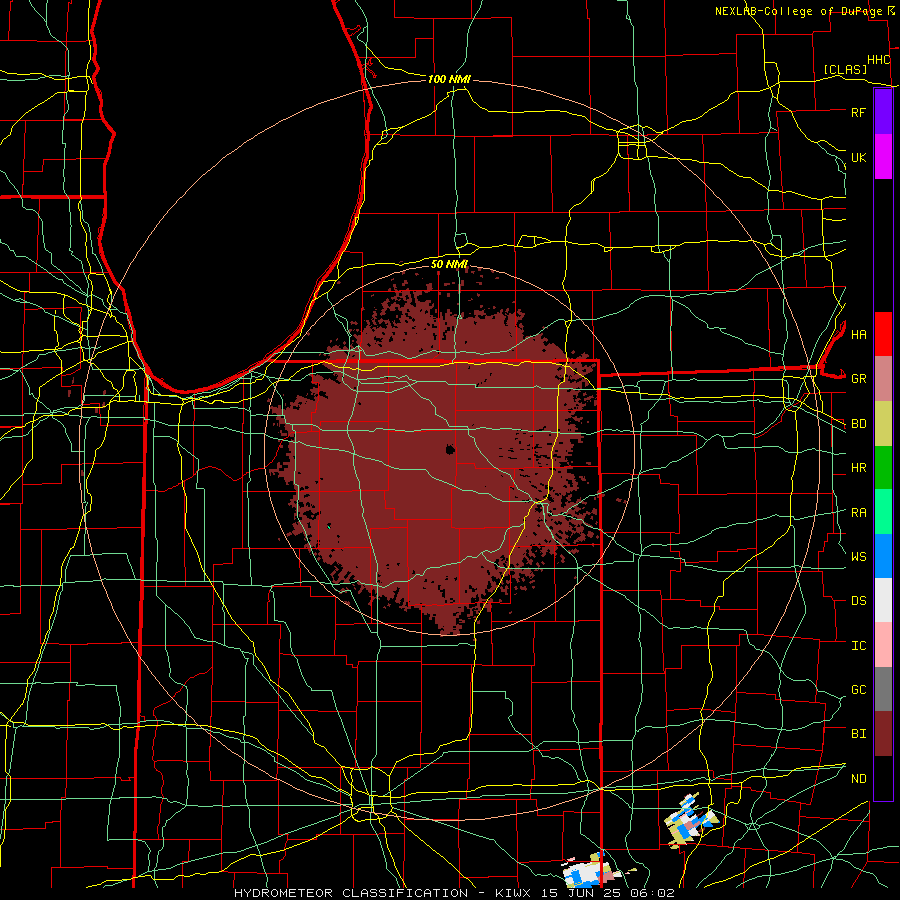Click the '50 NMI' range ring label
The width and height of the screenshot is (900, 900).
449,264
